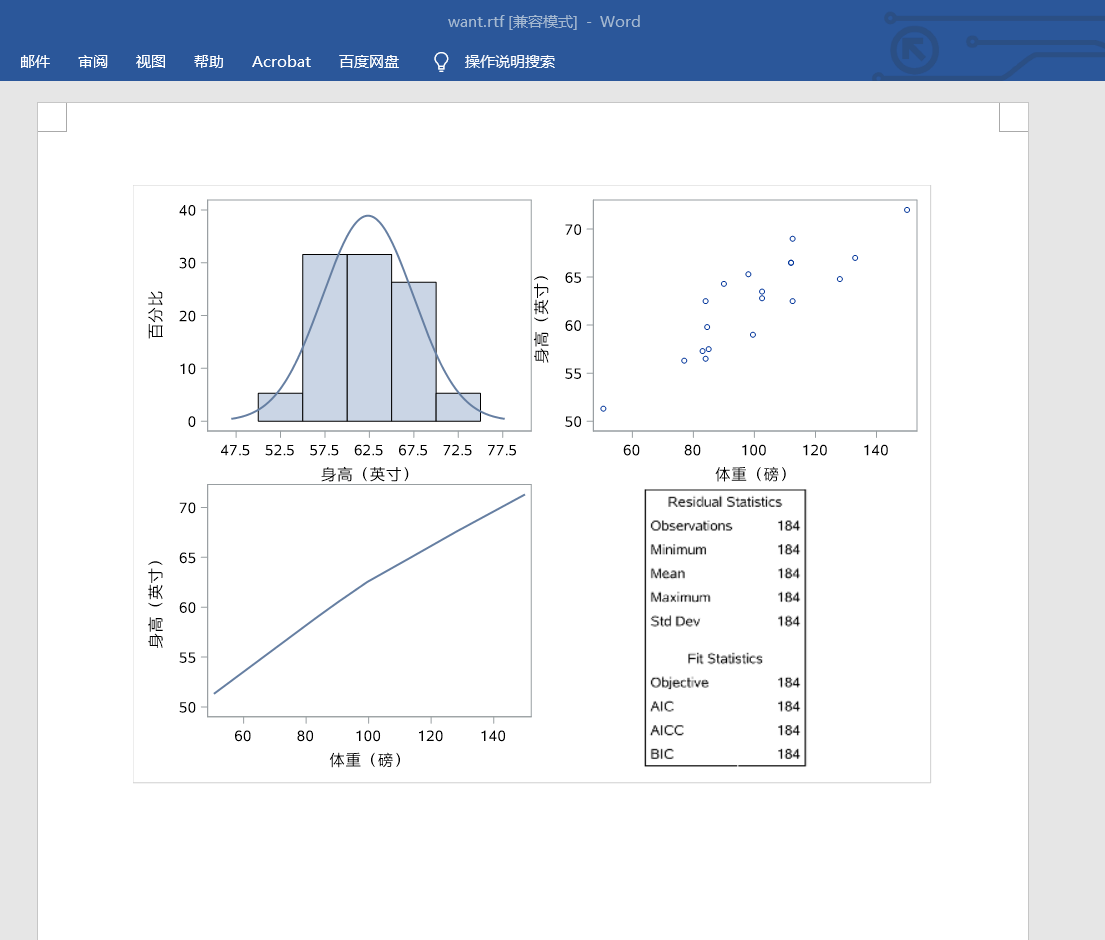Open the 邮件 ribbon tab
This screenshot has width=1105, height=940.
pos(35,61)
